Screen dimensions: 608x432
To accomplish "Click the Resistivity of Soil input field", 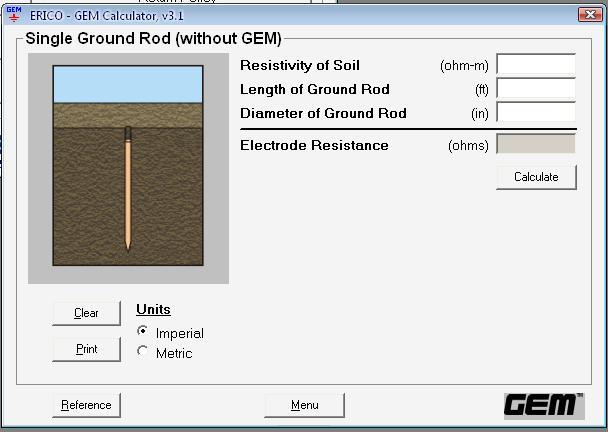I will tap(536, 64).
